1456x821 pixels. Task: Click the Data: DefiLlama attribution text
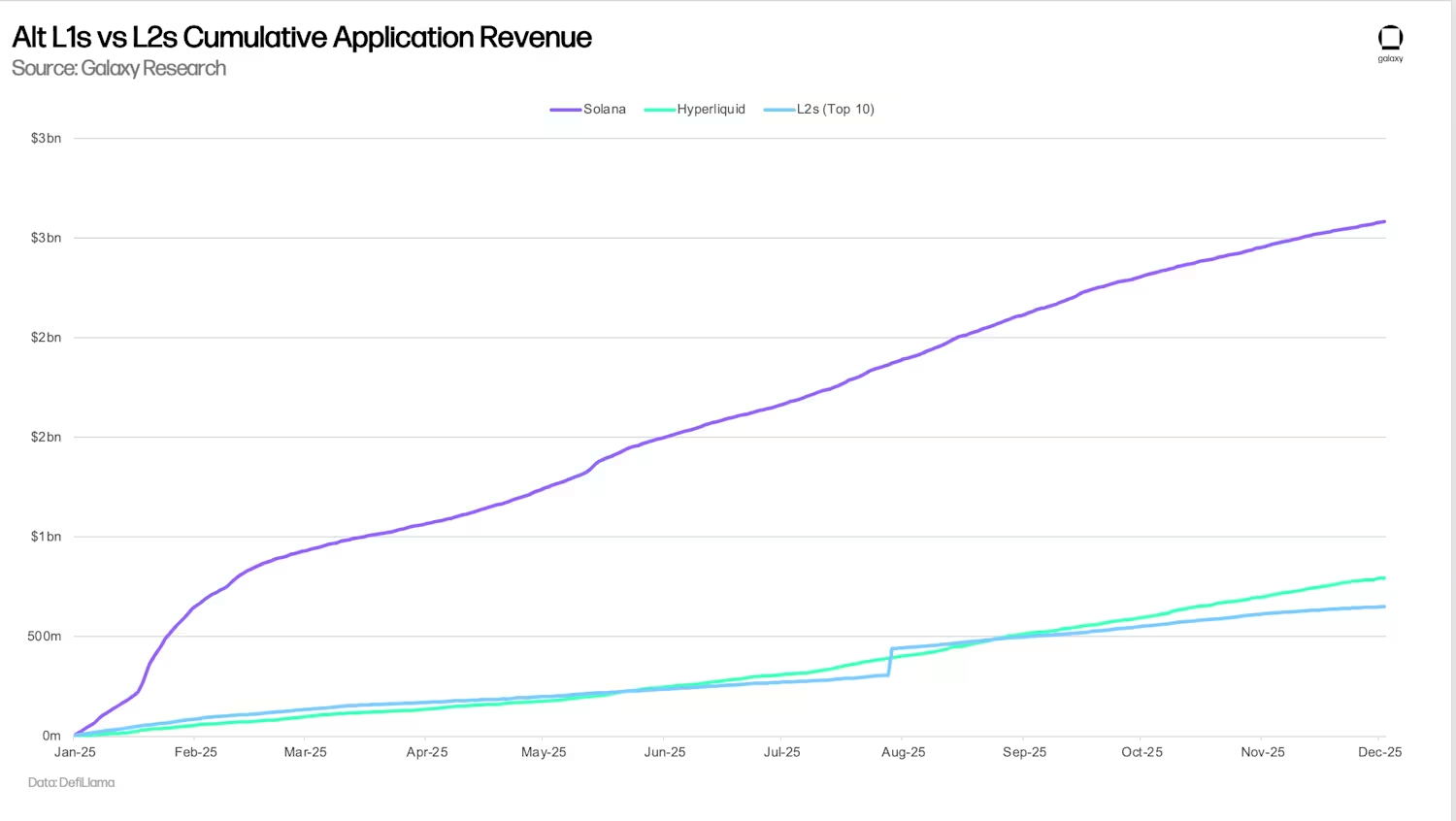coord(71,782)
